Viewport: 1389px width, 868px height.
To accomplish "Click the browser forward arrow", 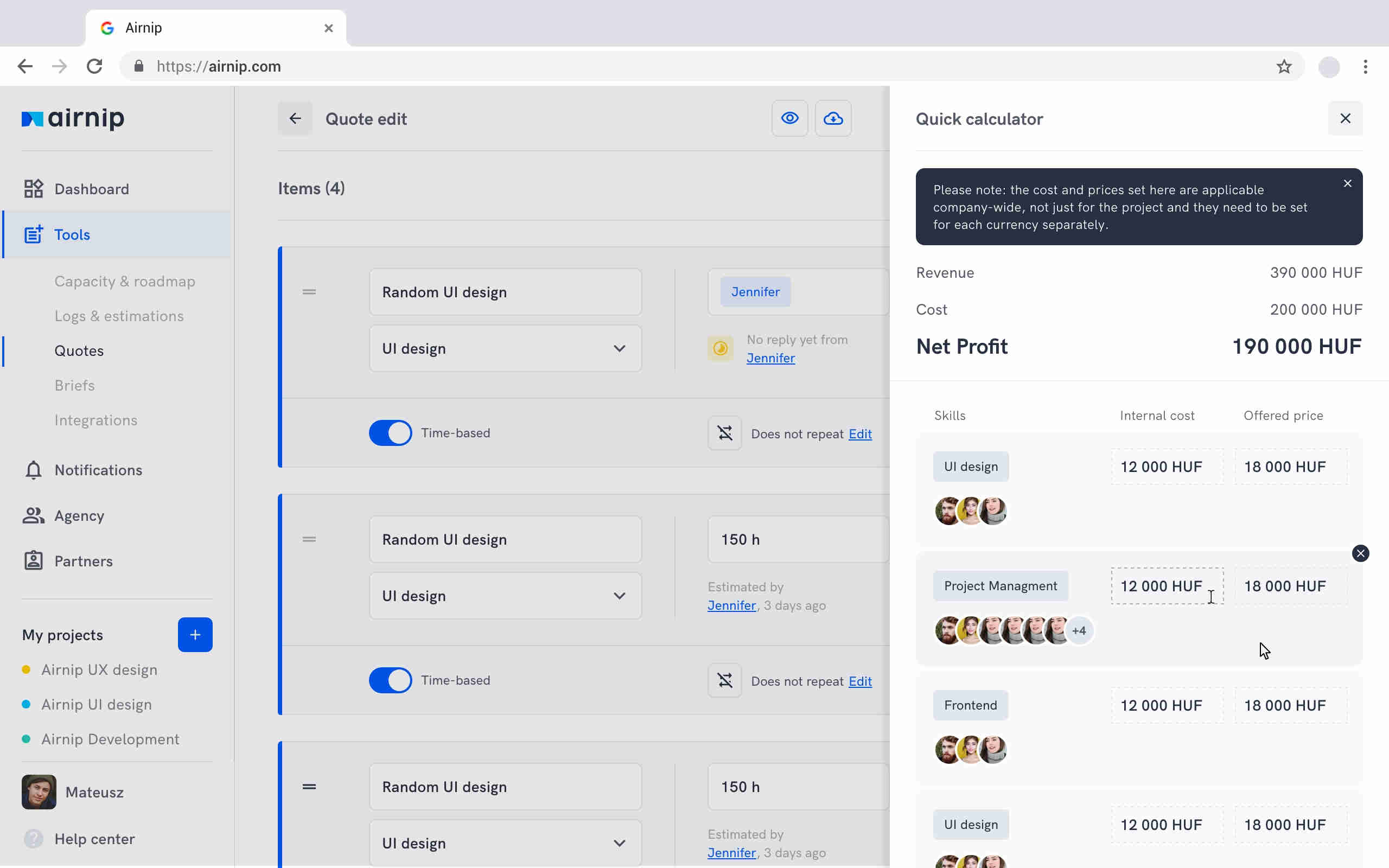I will click(60, 67).
